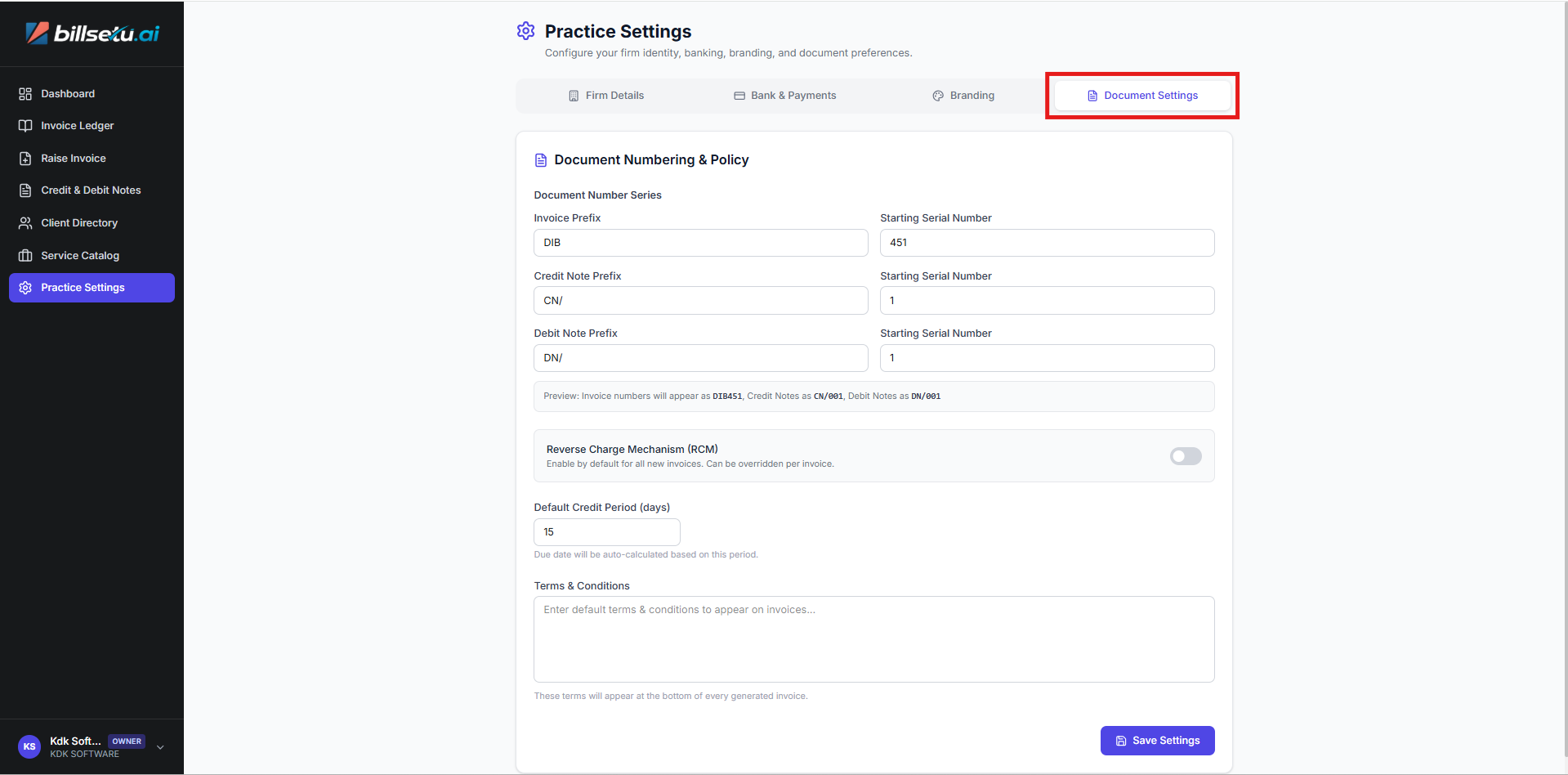This screenshot has width=1568, height=775.
Task: Click the Raise Invoice file-plus icon
Action: click(x=25, y=159)
